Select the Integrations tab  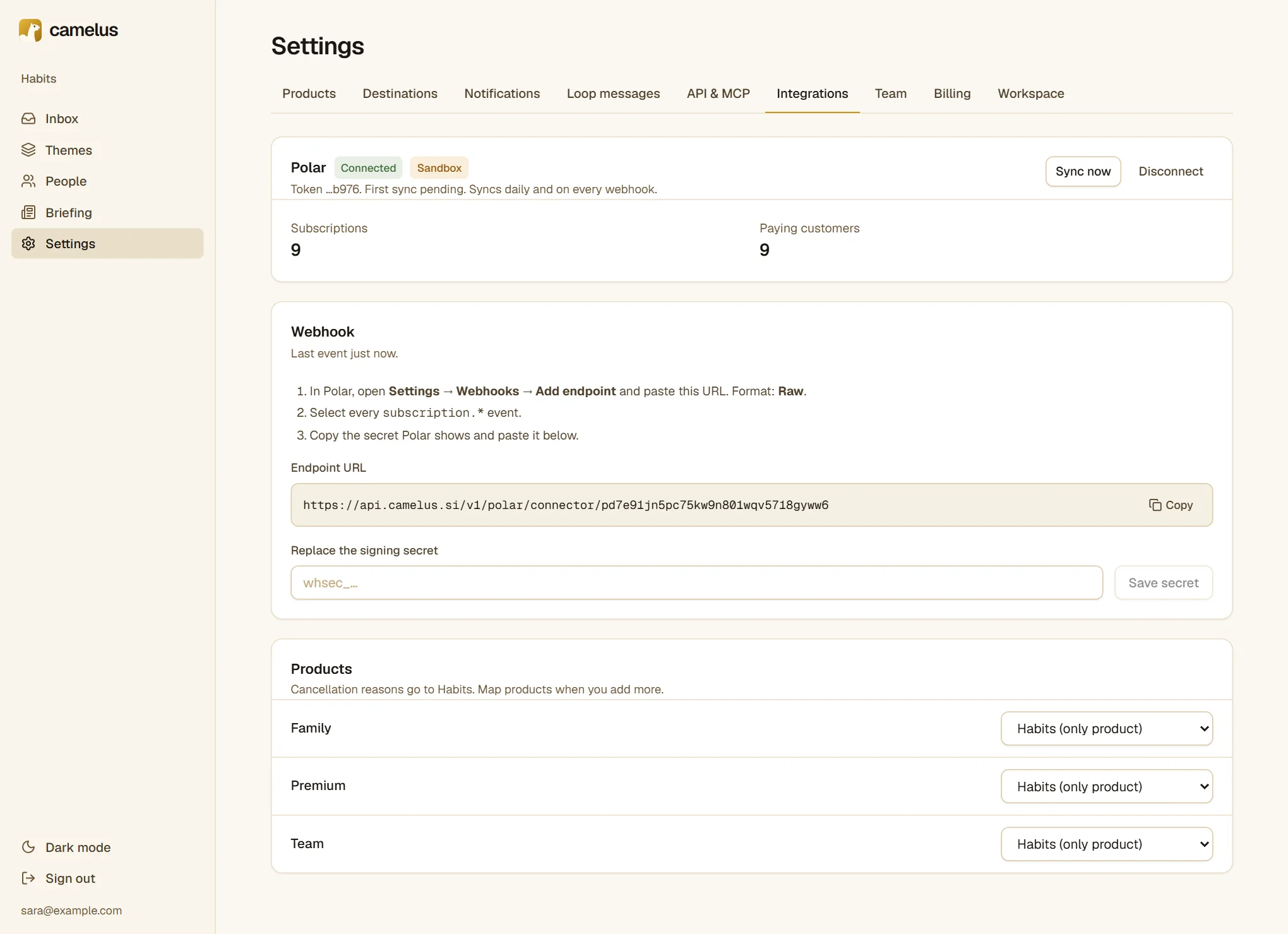[x=812, y=93]
